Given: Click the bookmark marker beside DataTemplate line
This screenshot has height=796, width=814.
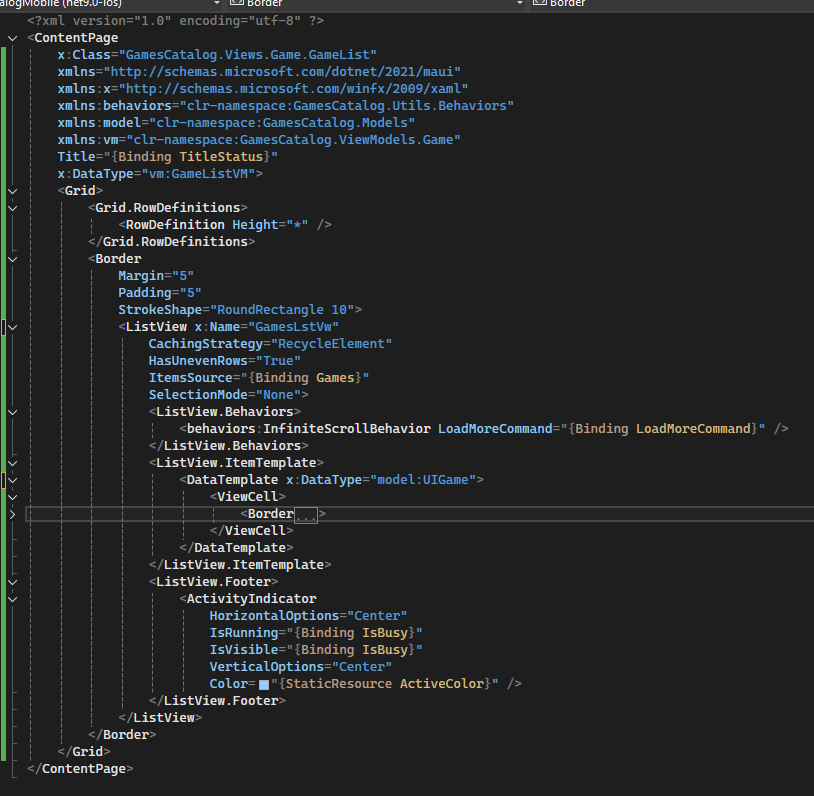Looking at the screenshot, I should (x=4, y=479).
